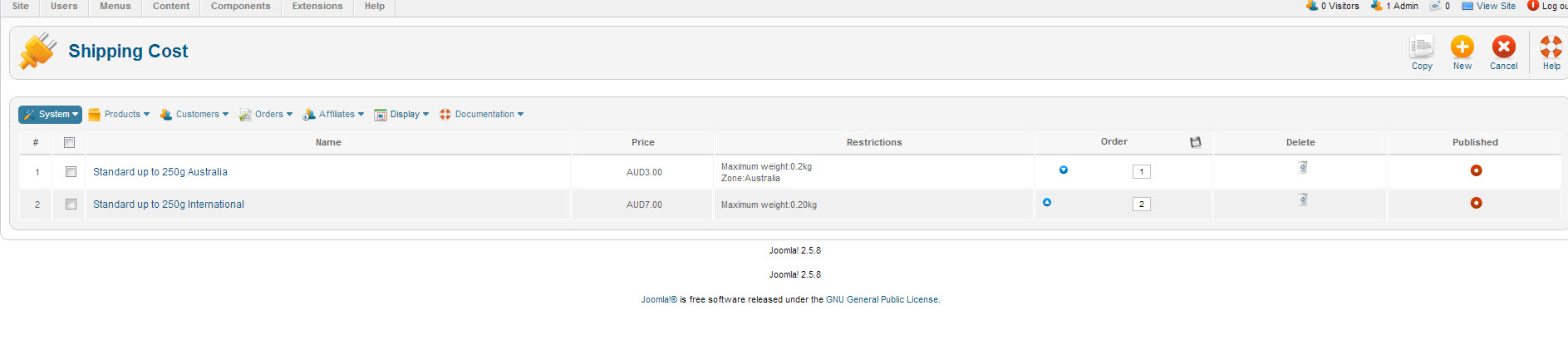The image size is (1568, 340).
Task: Delete the Standard up to 250g Australia row
Action: coord(1302,168)
